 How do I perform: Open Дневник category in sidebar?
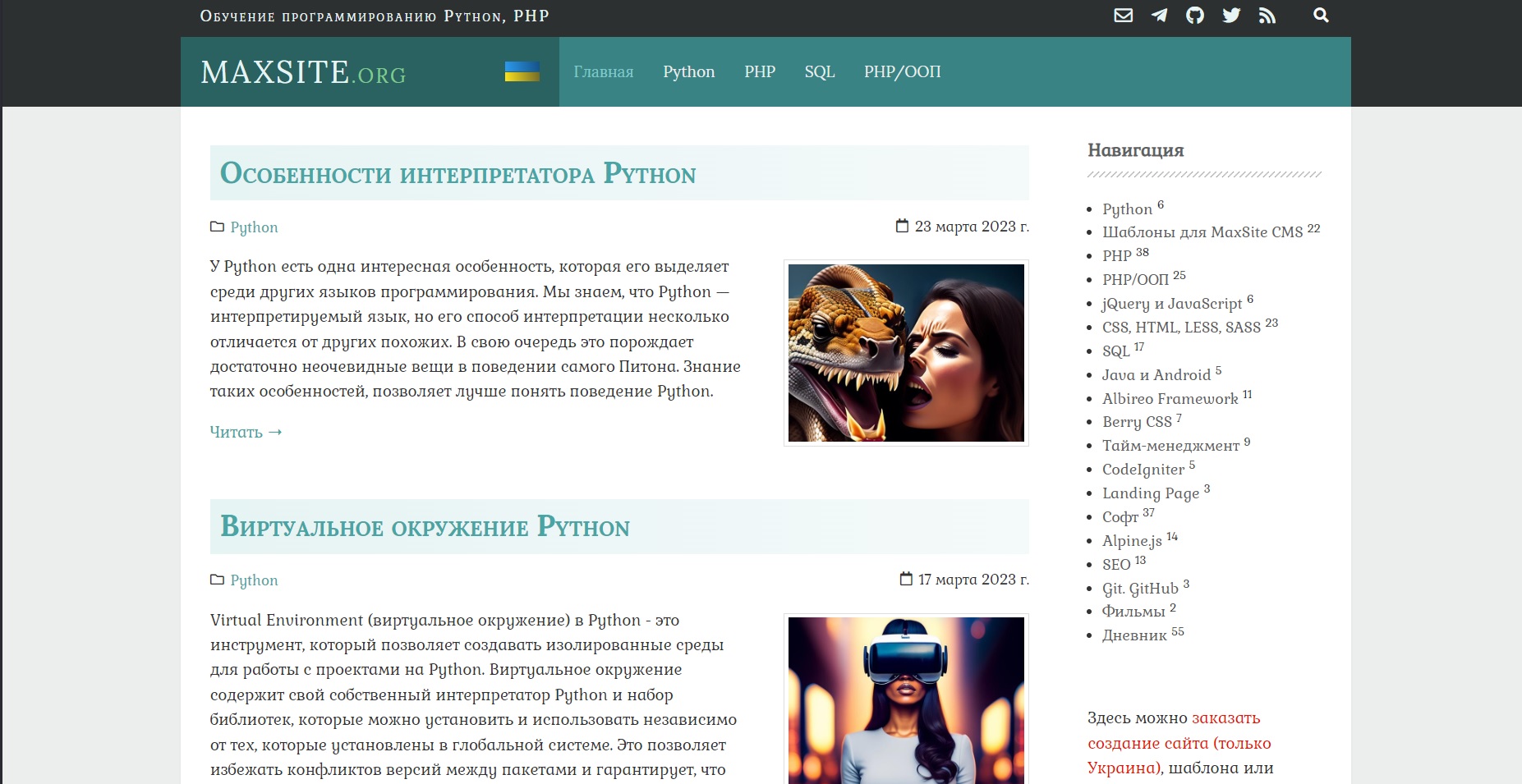(1133, 635)
